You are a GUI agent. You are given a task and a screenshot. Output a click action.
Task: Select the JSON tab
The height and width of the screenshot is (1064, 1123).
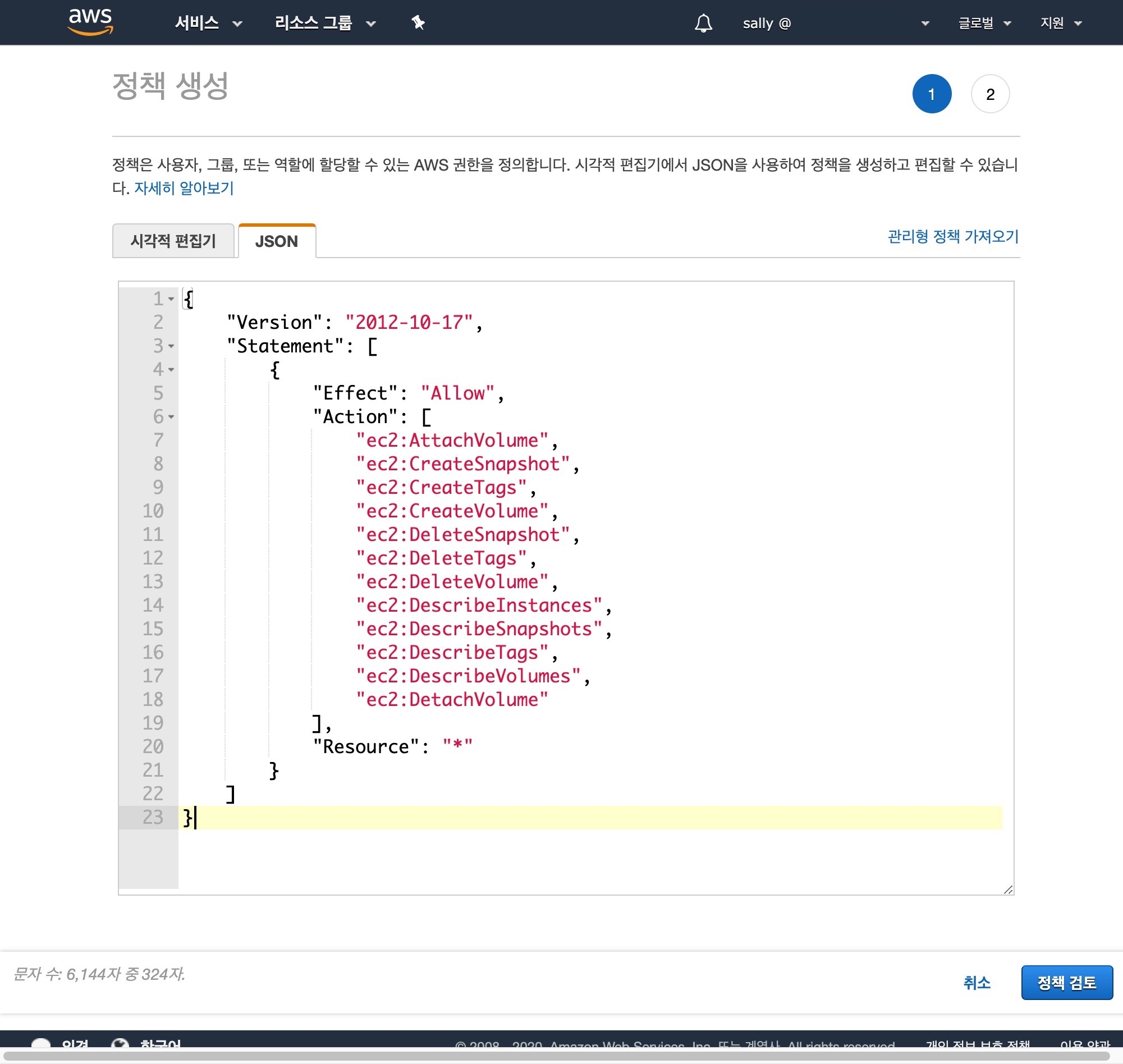coord(276,241)
